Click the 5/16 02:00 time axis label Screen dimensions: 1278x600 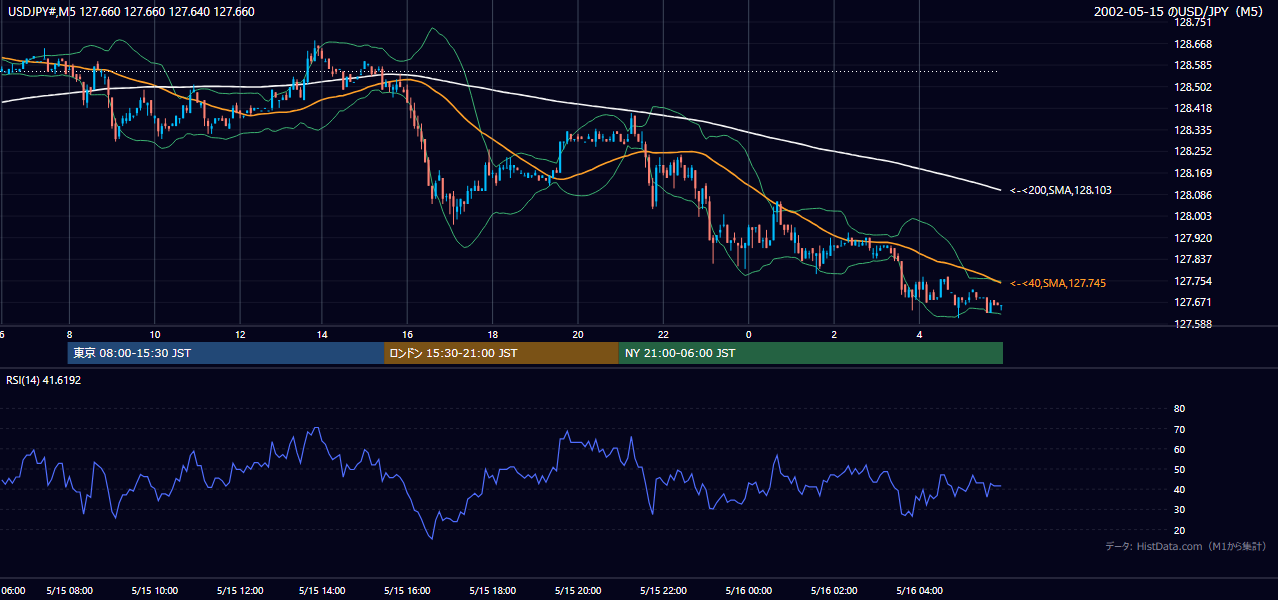(x=833, y=590)
